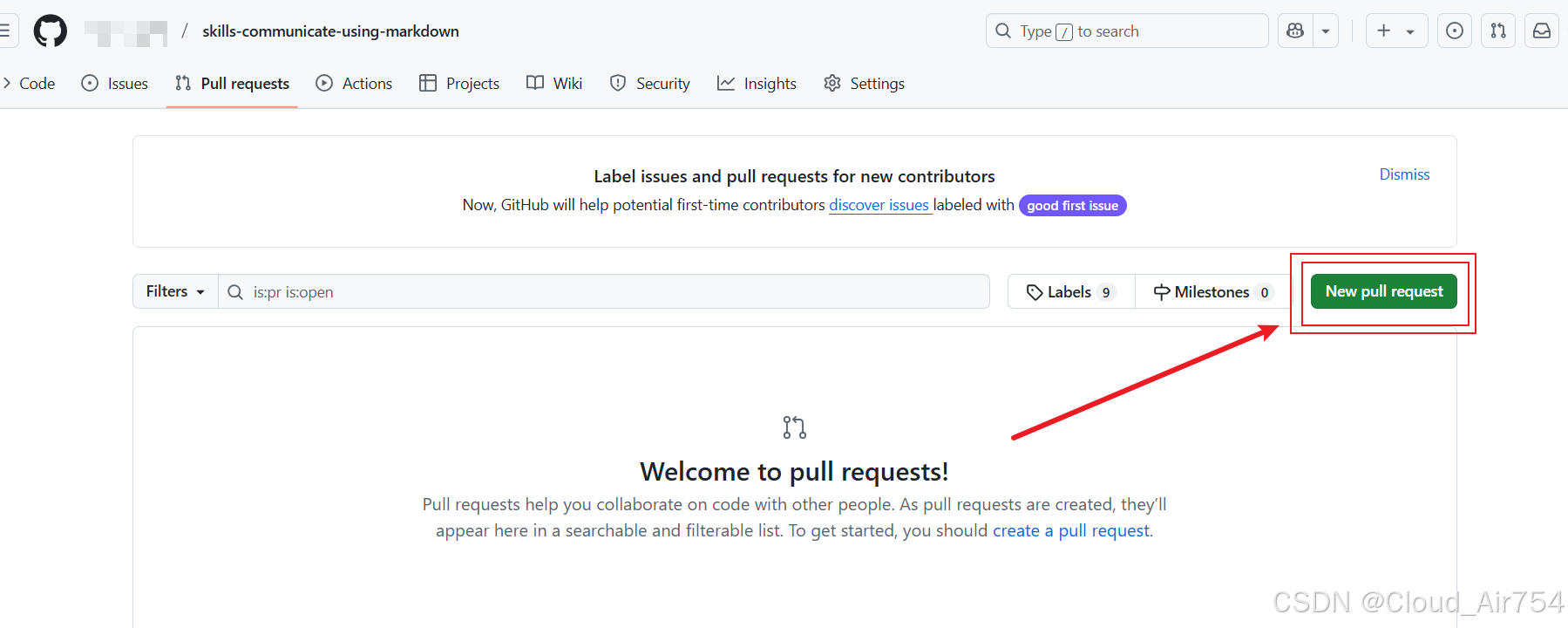This screenshot has height=628, width=1568.
Task: Open the notifications inbox icon
Action: (1542, 31)
